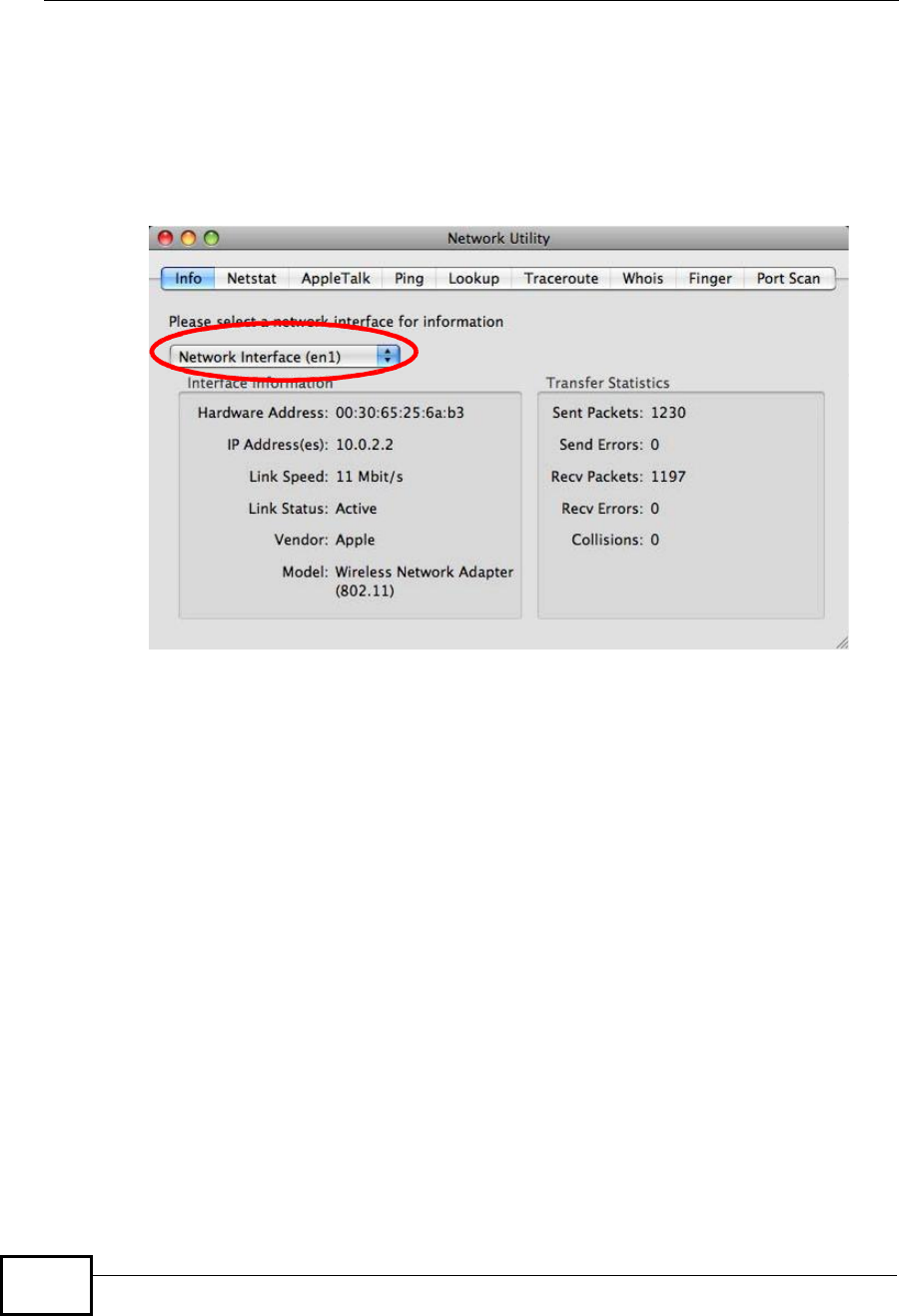Click the Recv Errors label
Screen dimensions: 899x1316
tap(603, 509)
